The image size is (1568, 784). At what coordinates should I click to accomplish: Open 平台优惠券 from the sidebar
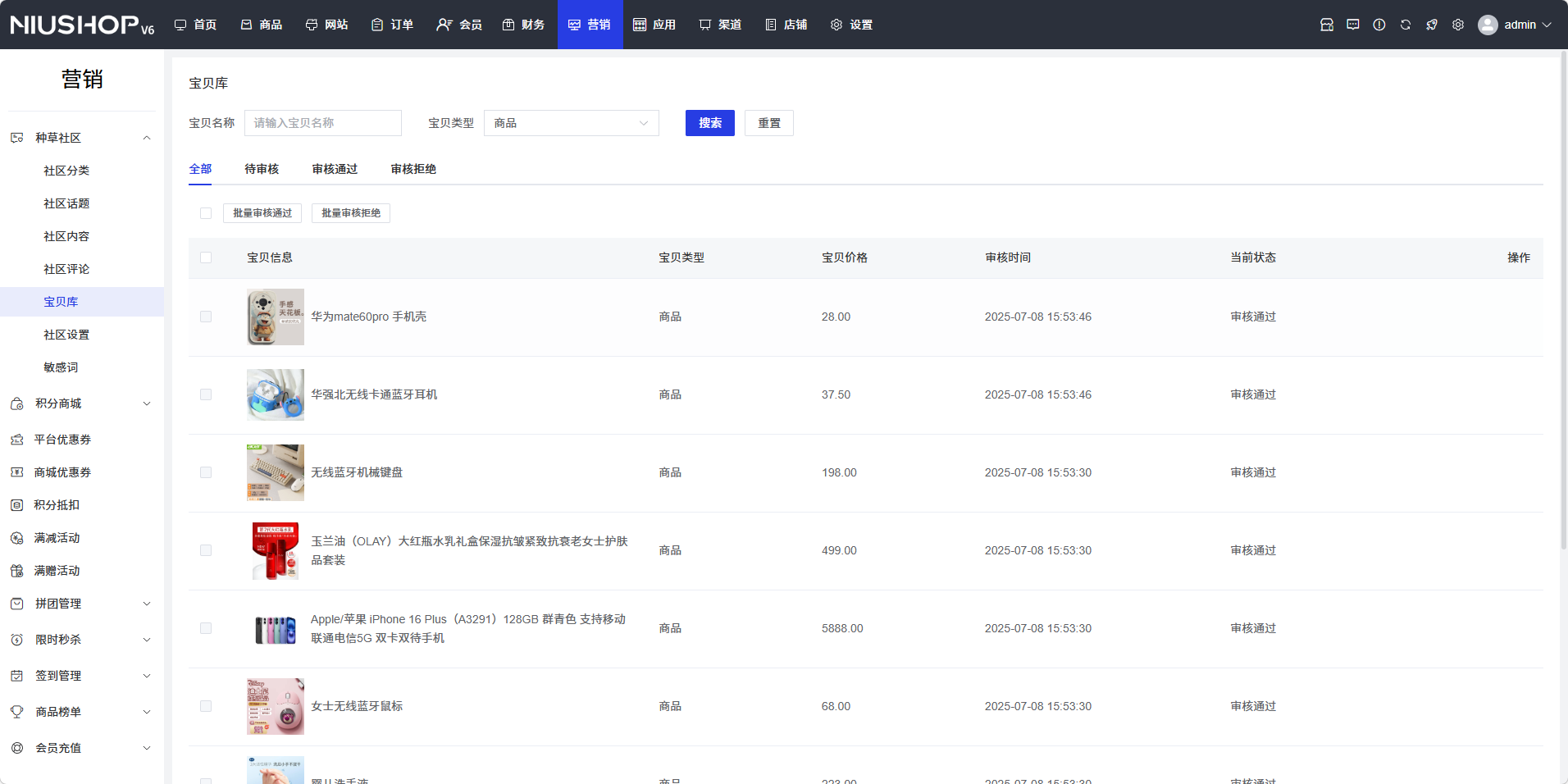62,440
